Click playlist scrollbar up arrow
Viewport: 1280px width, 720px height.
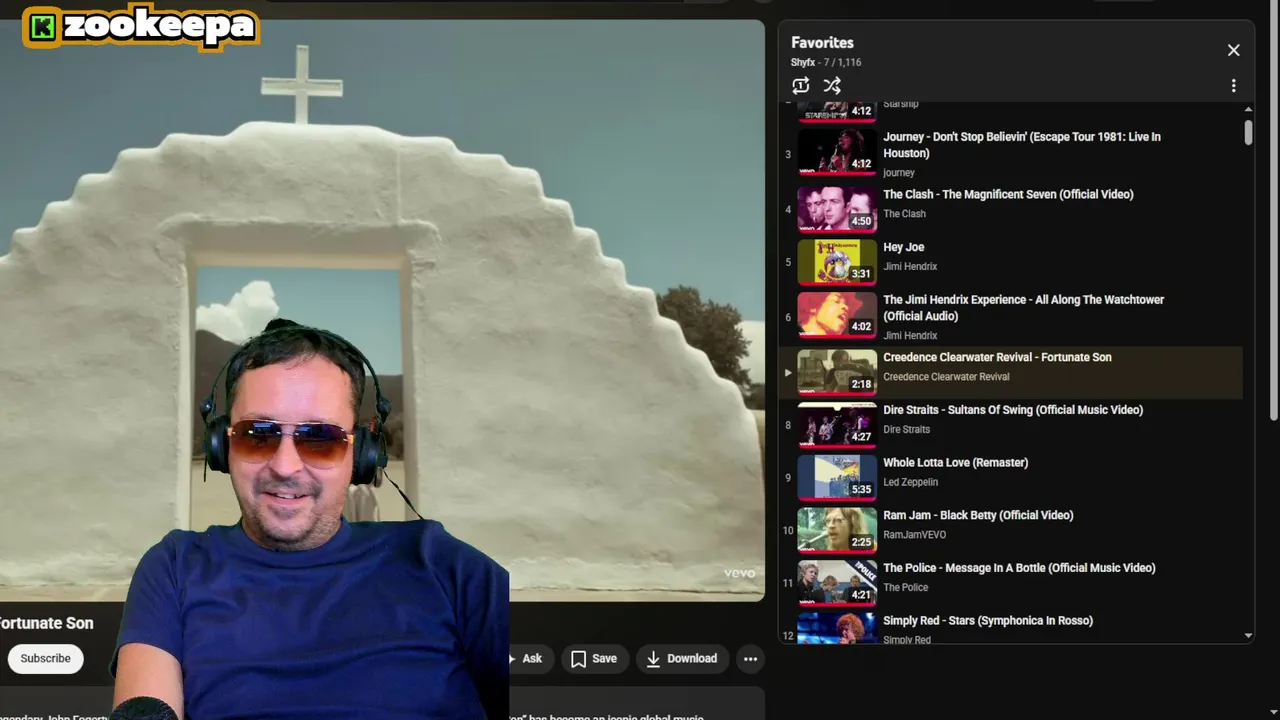click(1248, 108)
